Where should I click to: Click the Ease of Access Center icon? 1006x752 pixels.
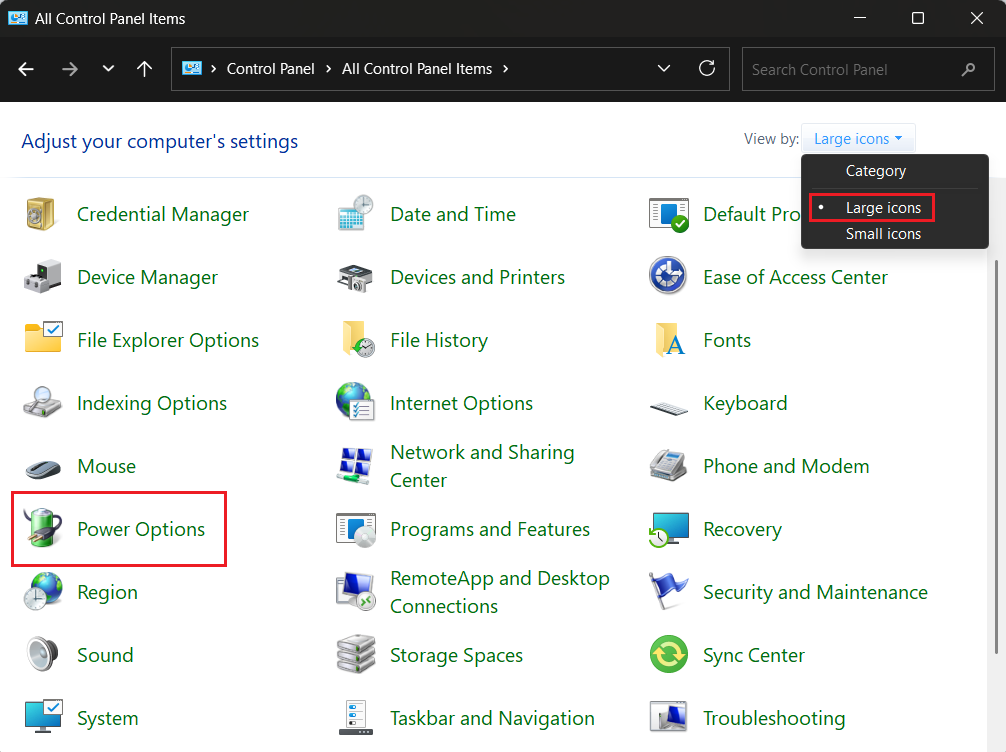(x=668, y=277)
